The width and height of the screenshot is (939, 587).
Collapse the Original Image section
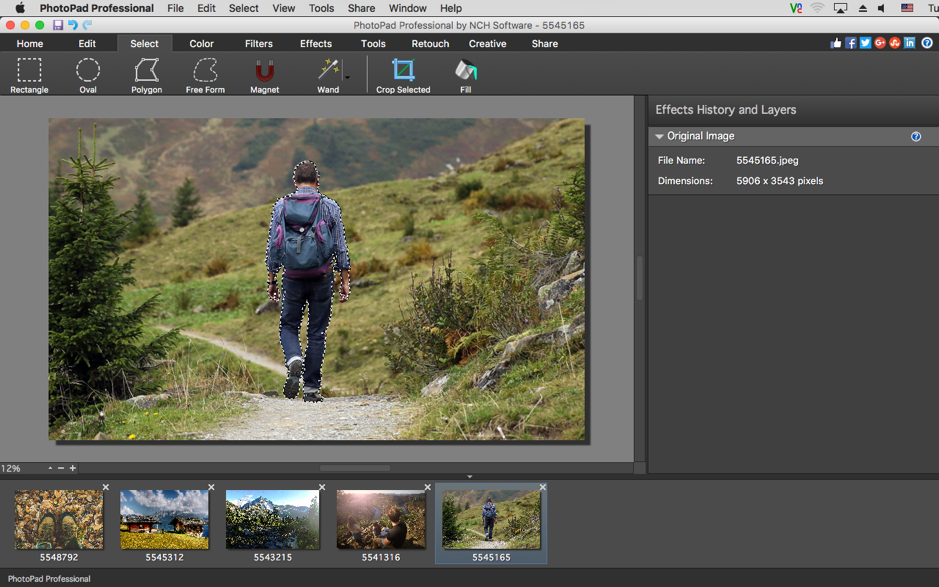pyautogui.click(x=659, y=136)
